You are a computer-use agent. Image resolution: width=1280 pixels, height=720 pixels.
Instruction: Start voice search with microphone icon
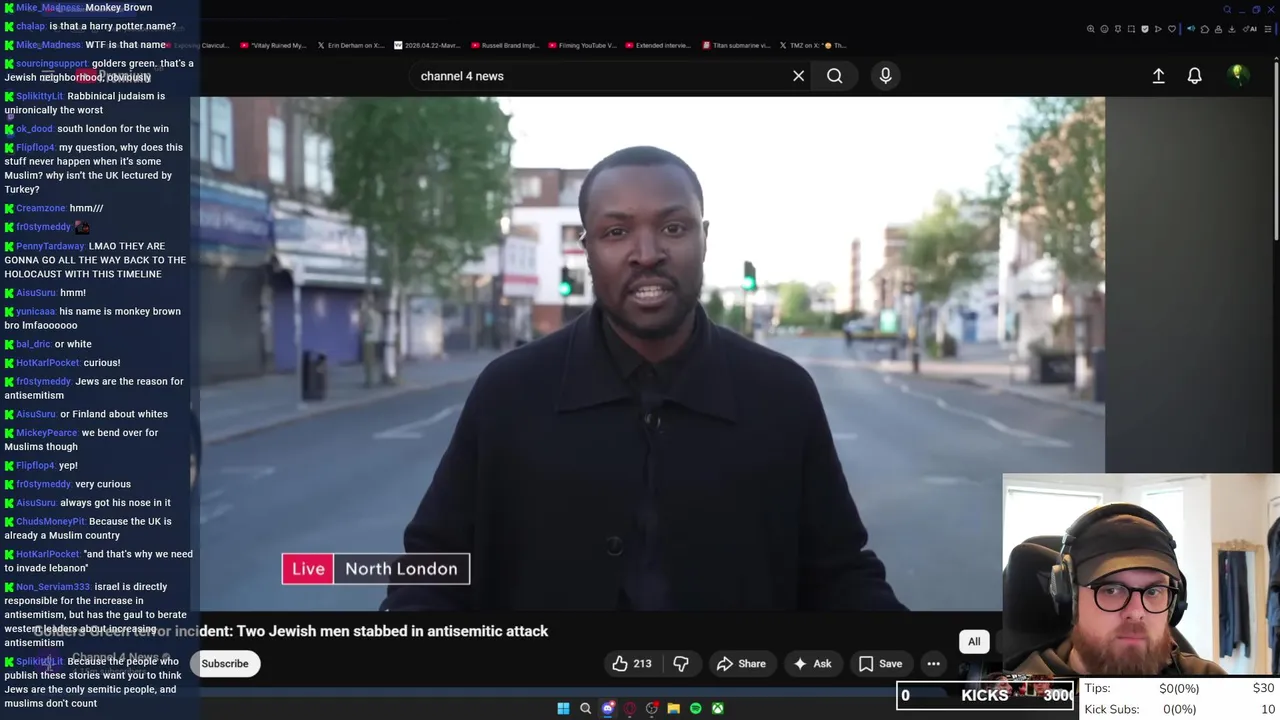[x=885, y=76]
